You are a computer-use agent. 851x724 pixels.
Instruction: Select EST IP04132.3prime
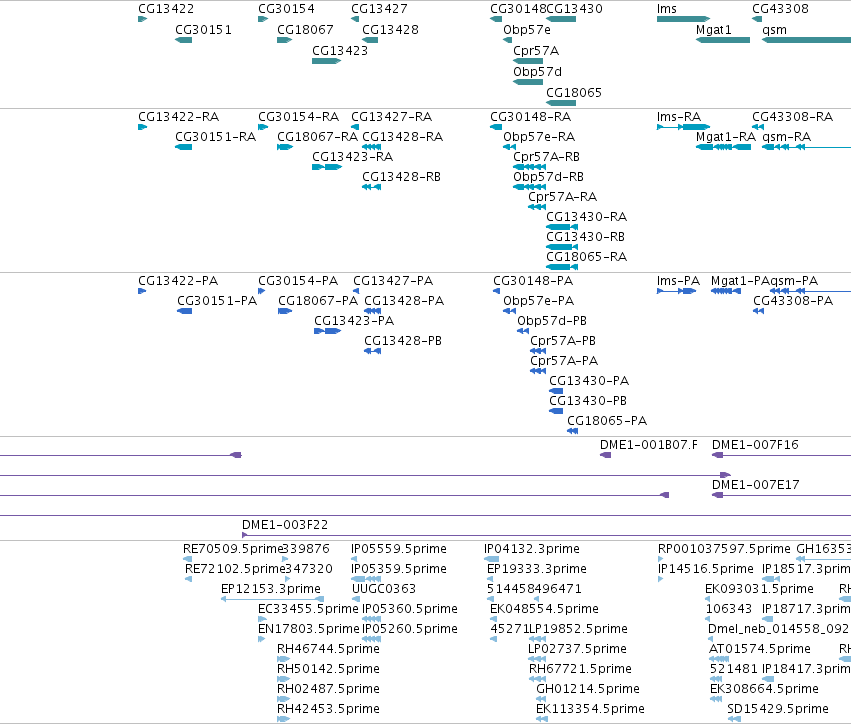tap(491, 560)
